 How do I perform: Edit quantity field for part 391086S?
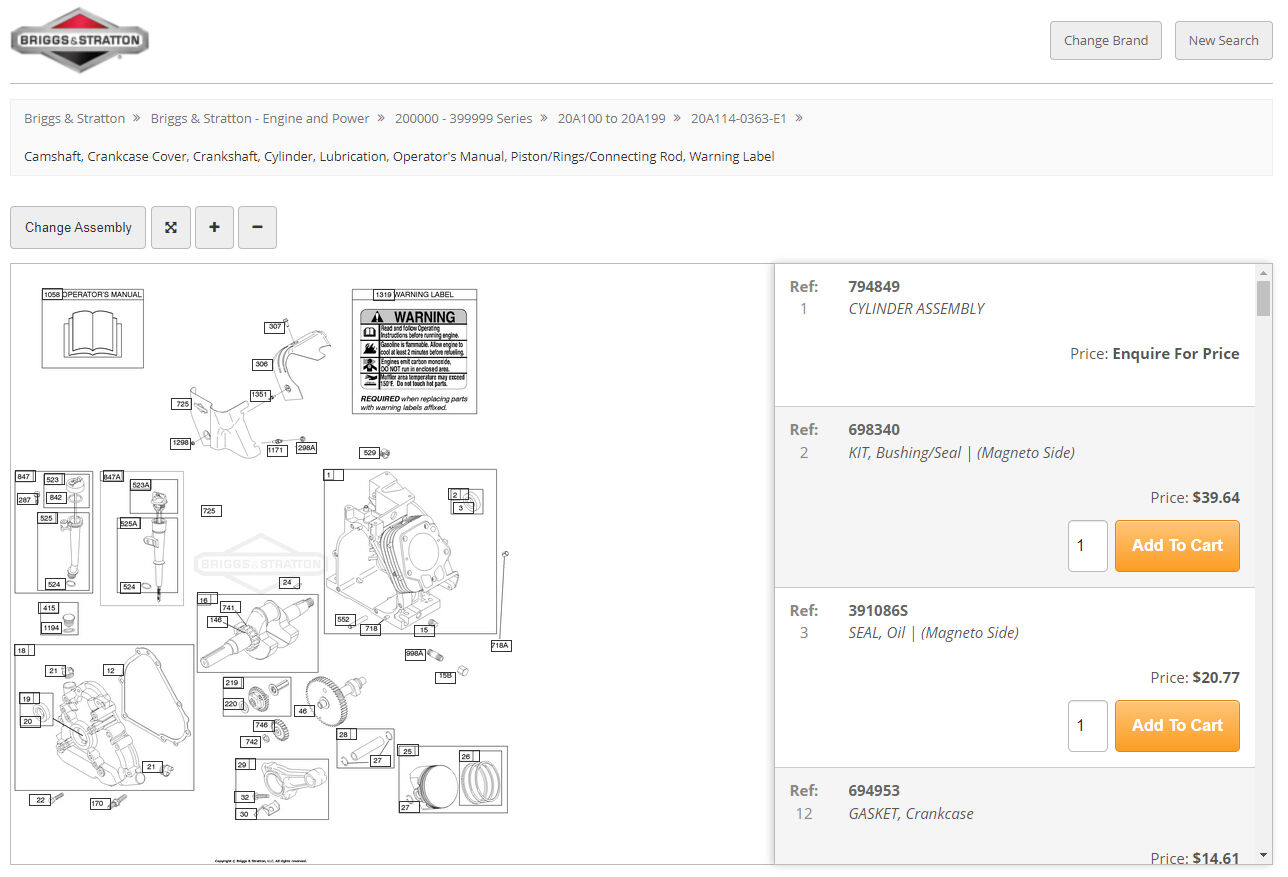pyautogui.click(x=1088, y=726)
